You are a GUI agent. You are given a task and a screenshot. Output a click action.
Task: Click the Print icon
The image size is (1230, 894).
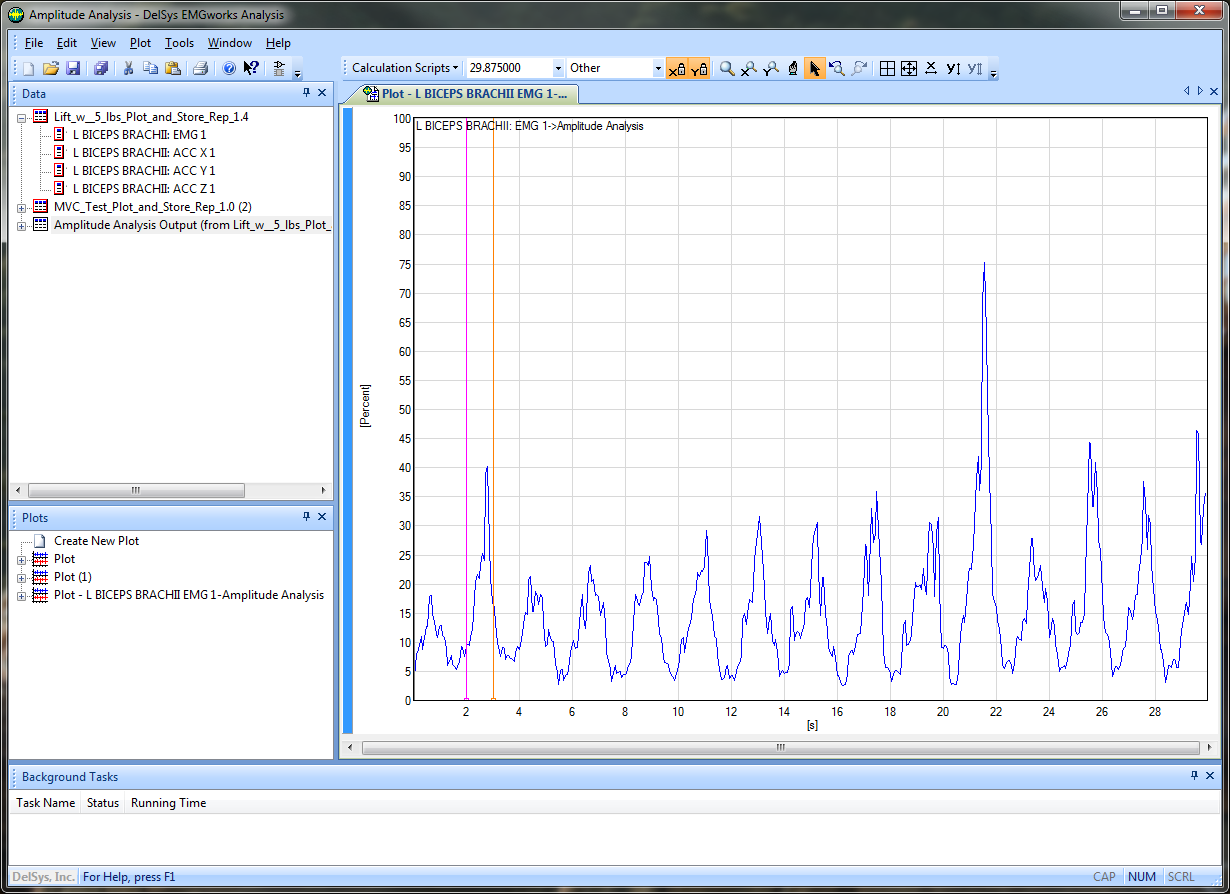click(x=200, y=69)
